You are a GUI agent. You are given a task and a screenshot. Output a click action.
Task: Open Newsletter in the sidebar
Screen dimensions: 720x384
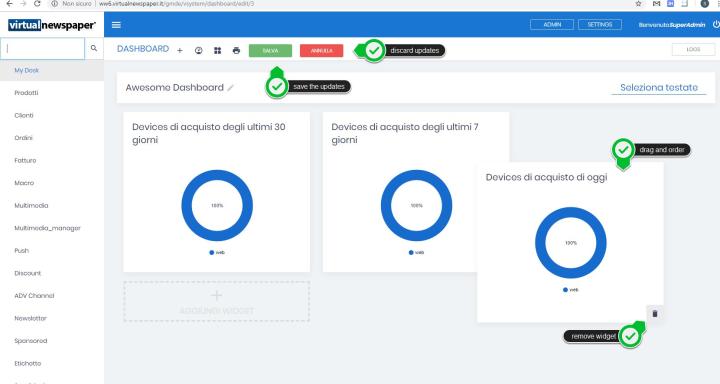30,318
